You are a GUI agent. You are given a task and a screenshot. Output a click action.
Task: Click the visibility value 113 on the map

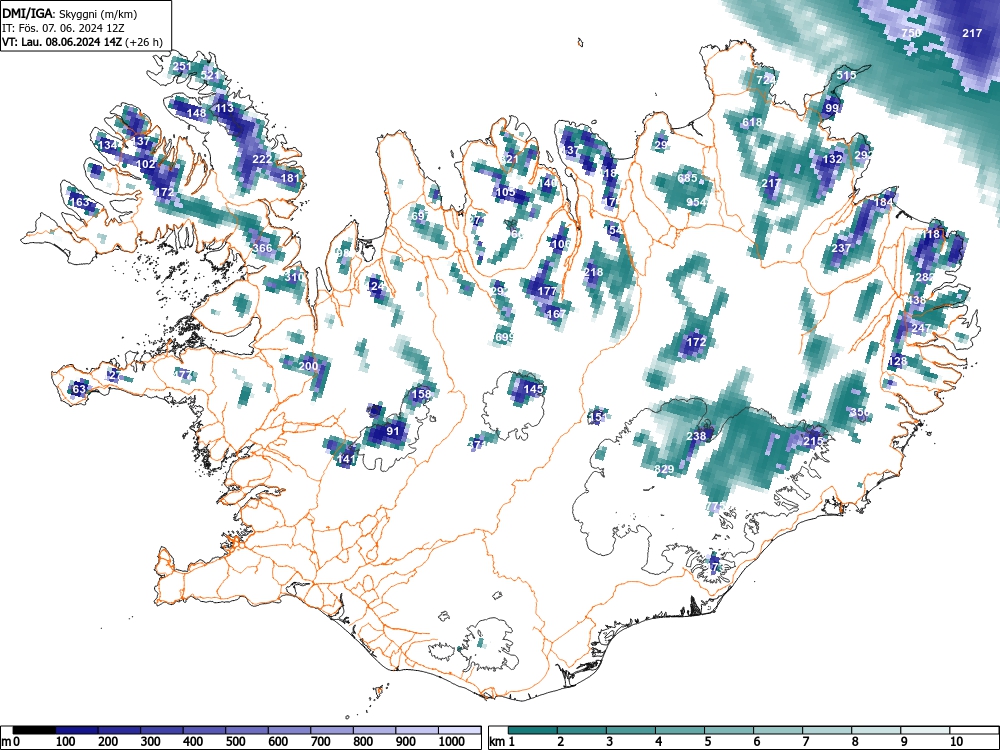[224, 108]
